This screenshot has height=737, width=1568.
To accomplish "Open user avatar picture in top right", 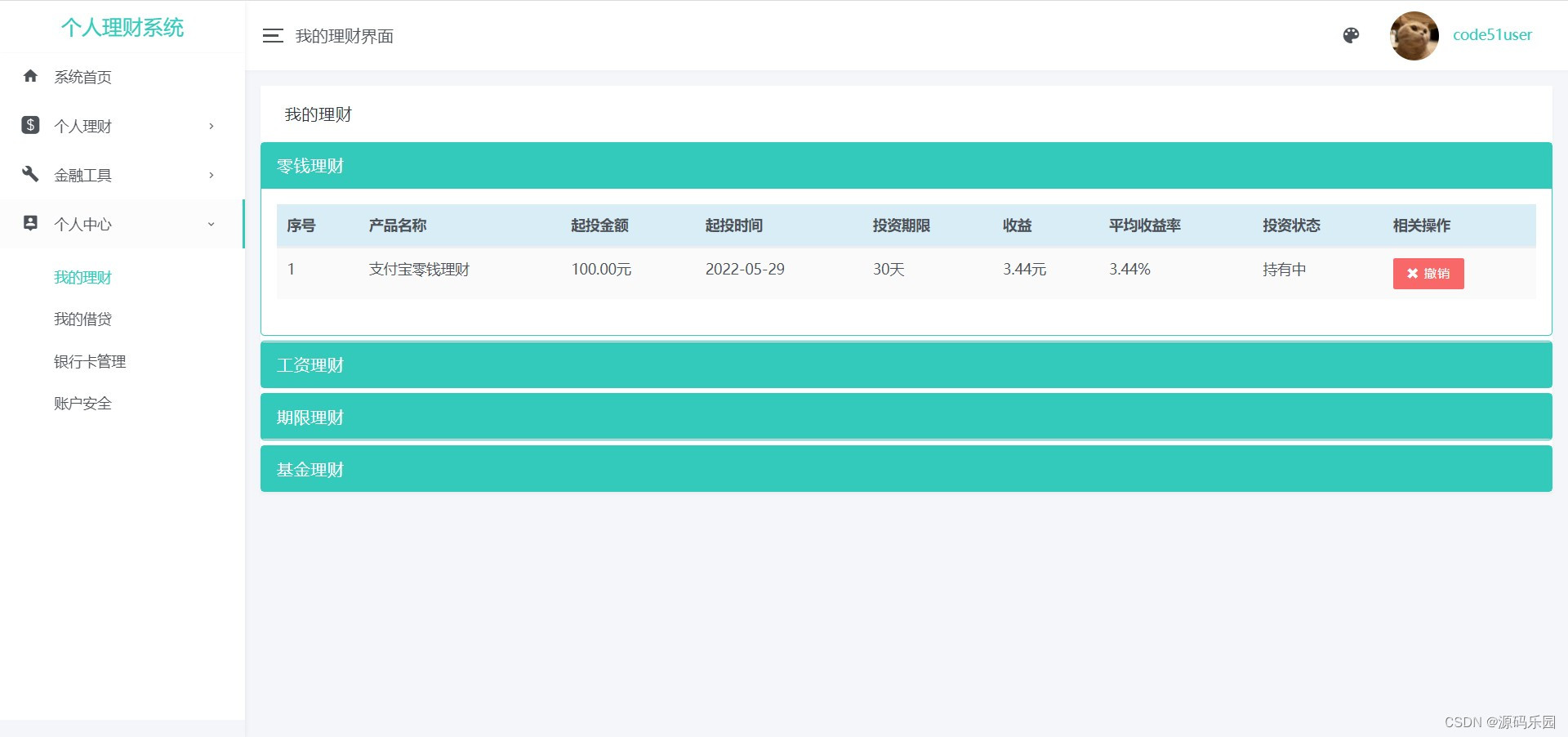I will coord(1414,35).
